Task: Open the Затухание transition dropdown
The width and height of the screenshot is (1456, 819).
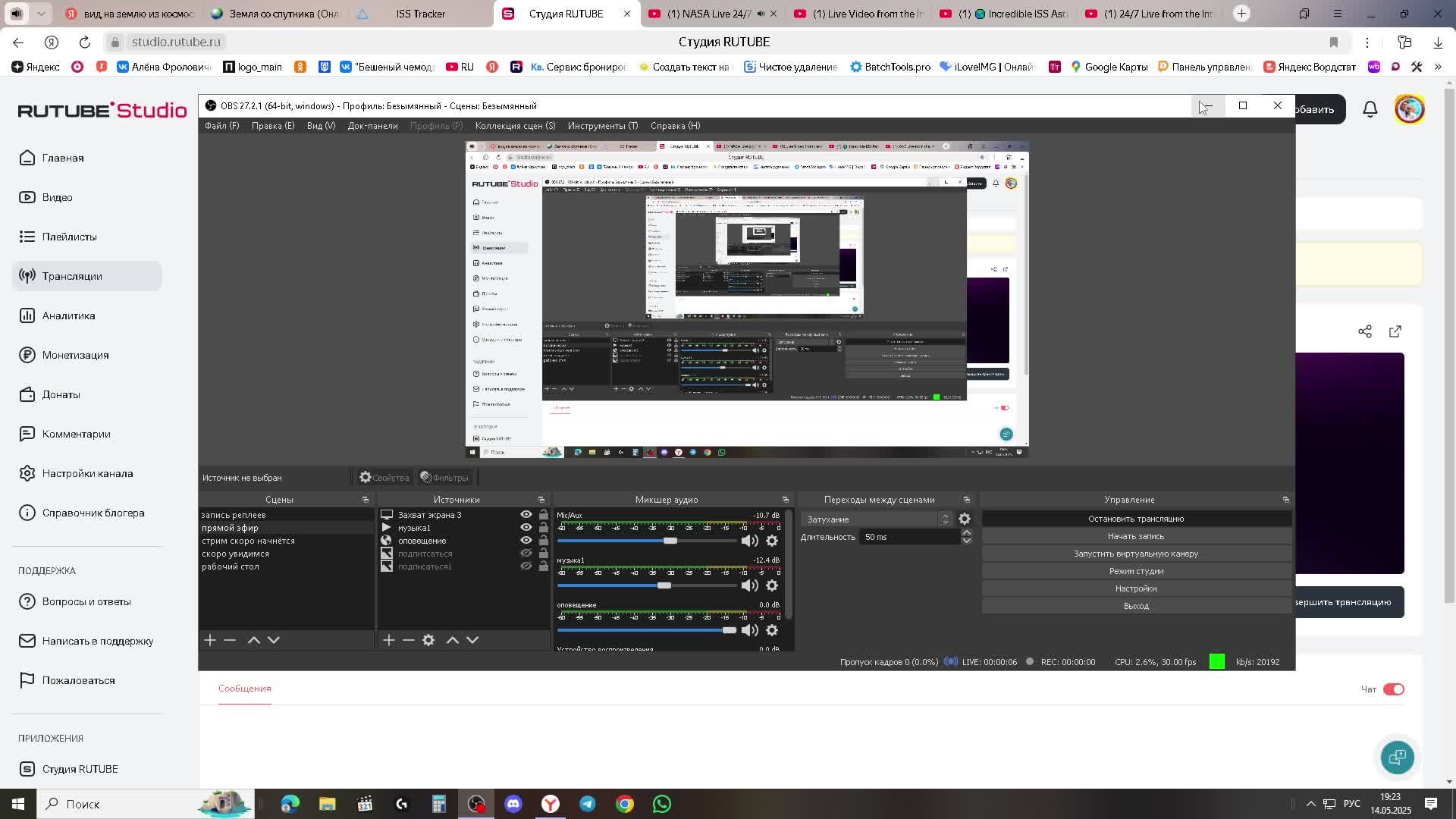Action: click(876, 519)
